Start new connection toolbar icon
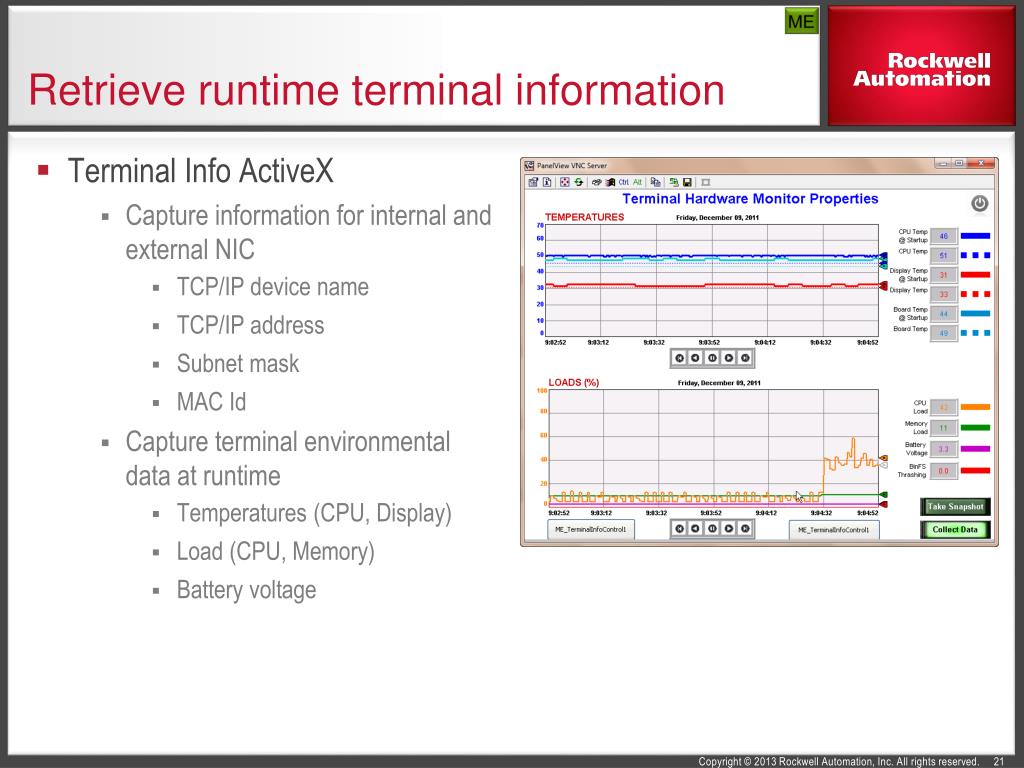 674,182
